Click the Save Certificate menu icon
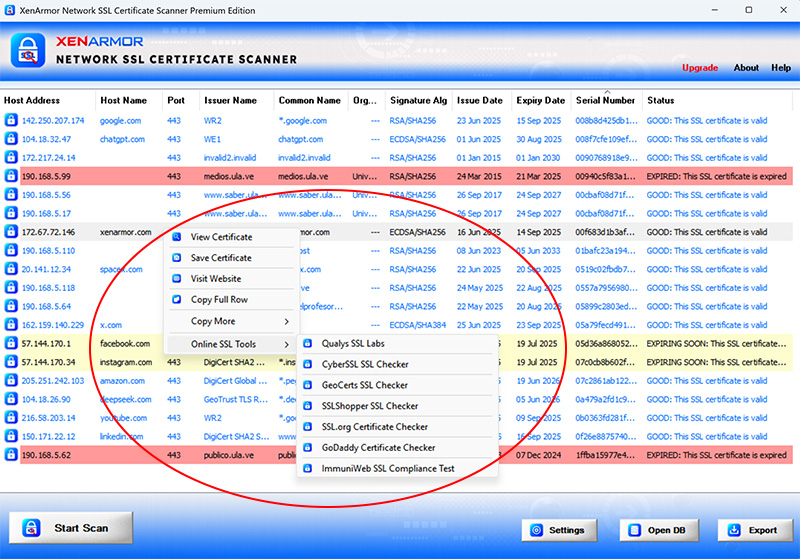 [177, 258]
